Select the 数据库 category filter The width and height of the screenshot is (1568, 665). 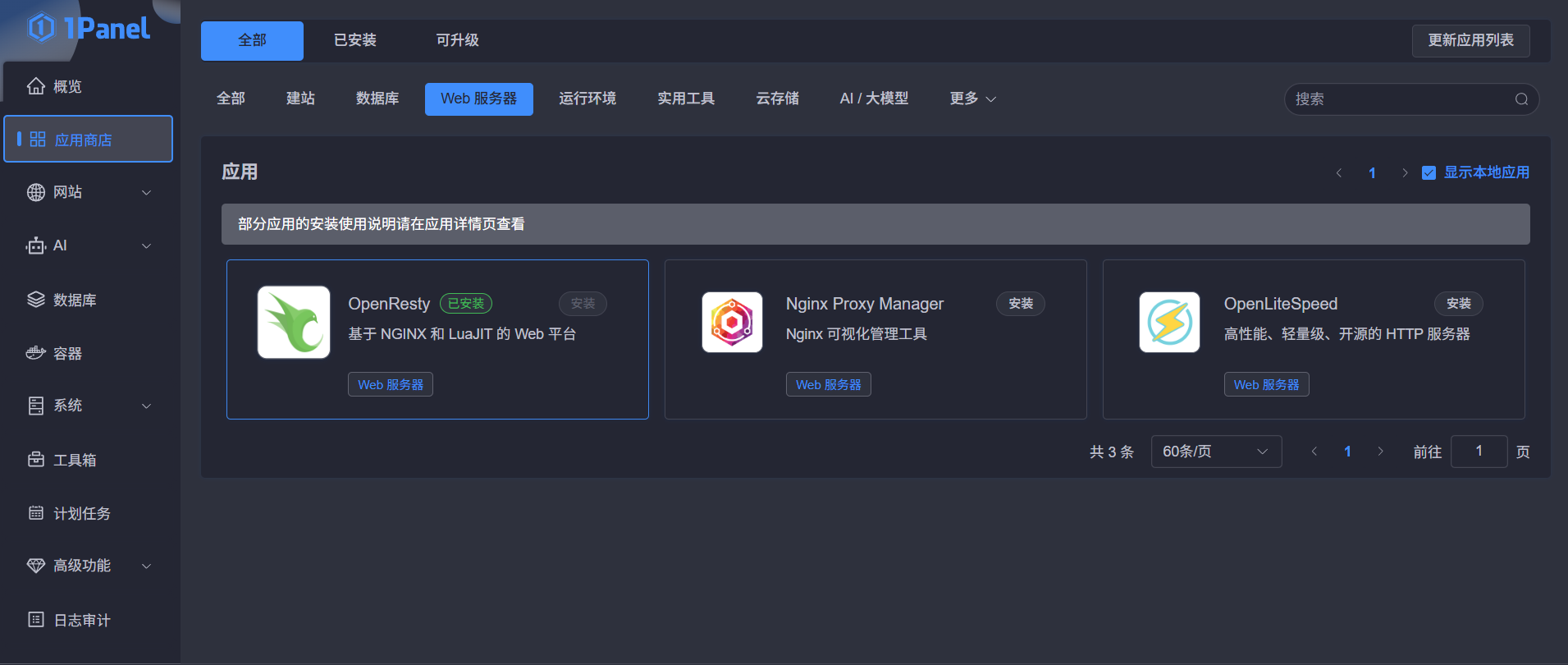pos(377,99)
